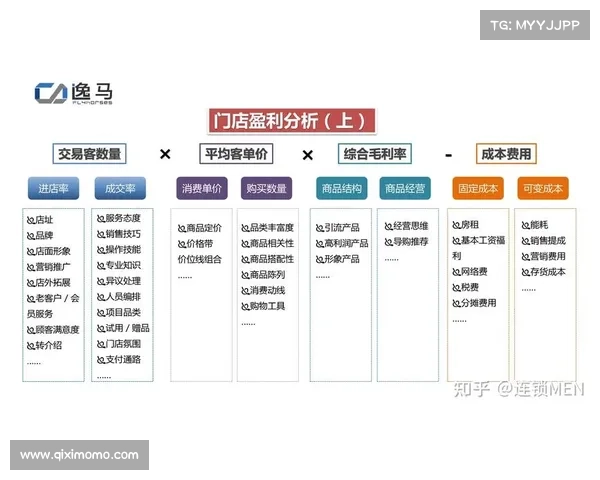Select the 综合毛利率 header box

375,154
